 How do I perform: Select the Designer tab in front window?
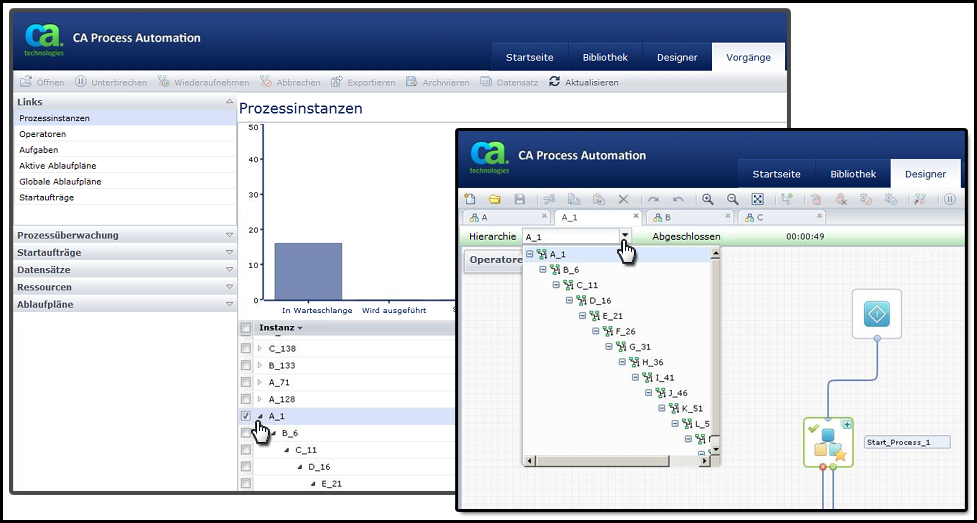click(x=925, y=174)
